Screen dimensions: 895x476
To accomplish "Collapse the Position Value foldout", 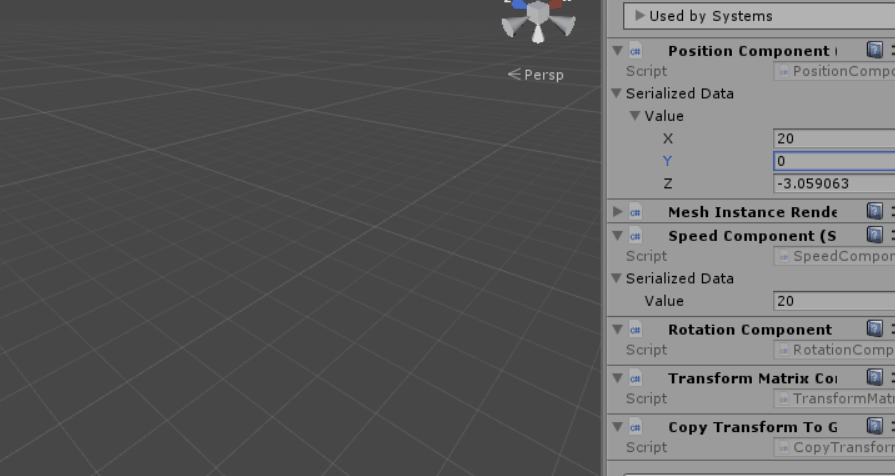I will [635, 115].
